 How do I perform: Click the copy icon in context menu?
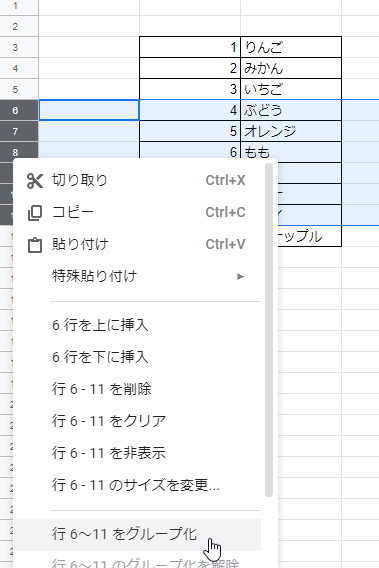(35, 213)
